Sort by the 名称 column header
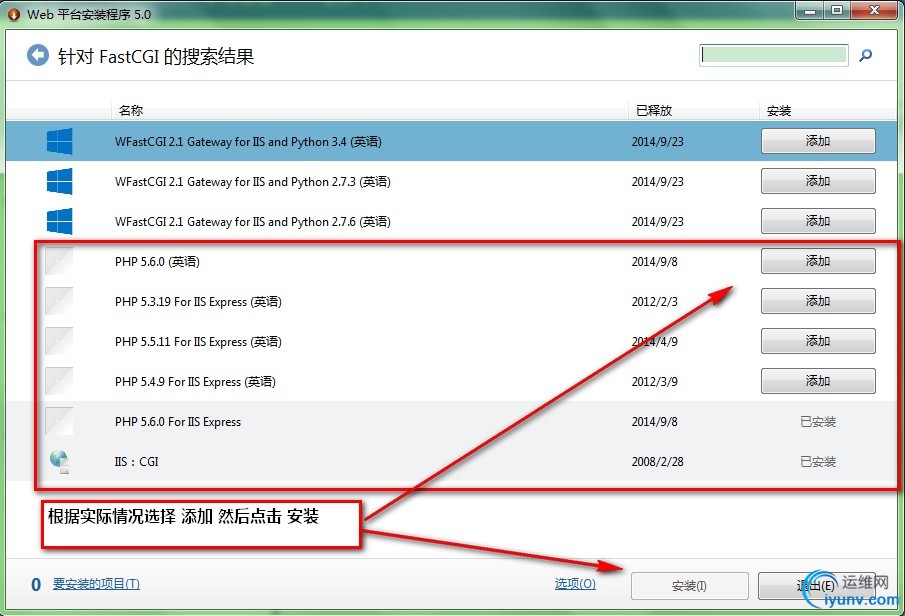 (131, 110)
